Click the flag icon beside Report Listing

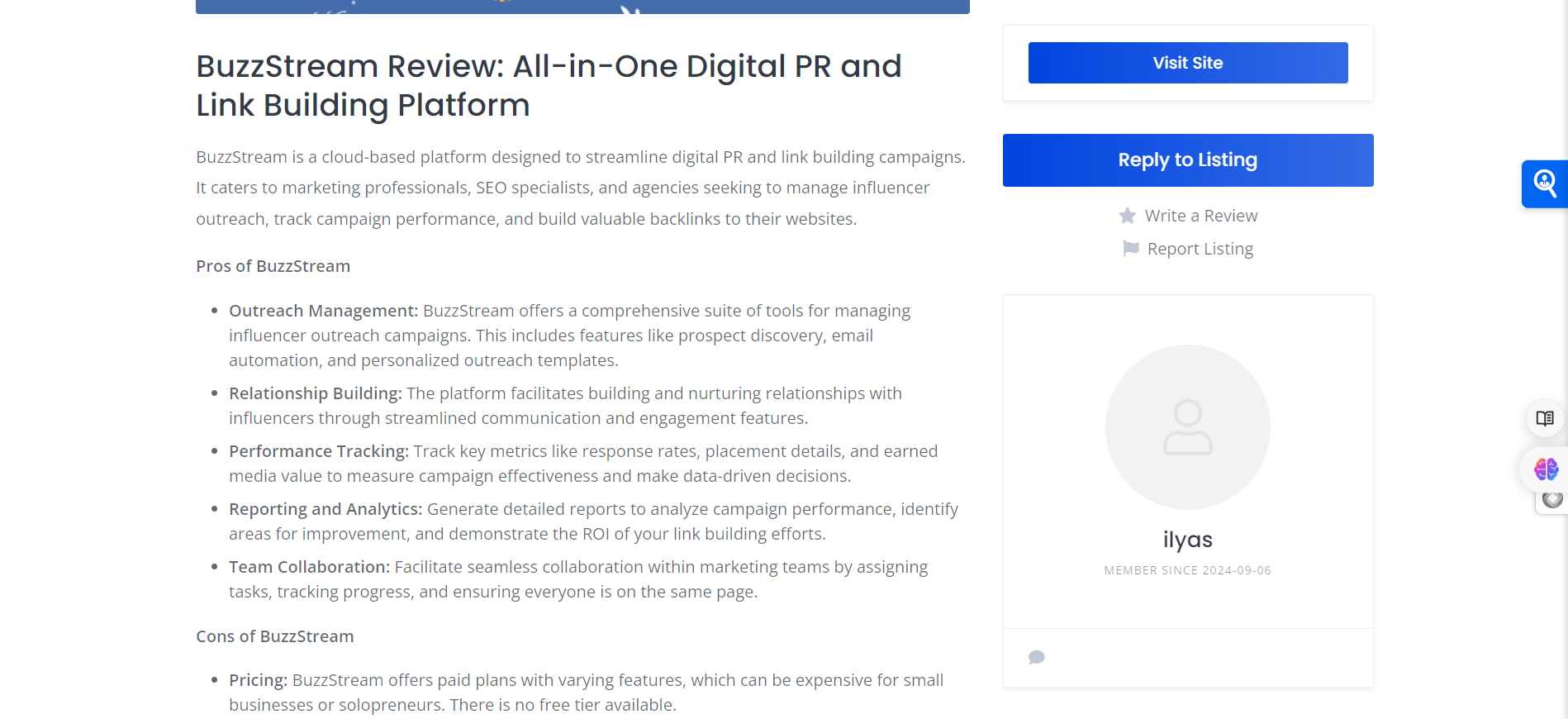[1130, 249]
